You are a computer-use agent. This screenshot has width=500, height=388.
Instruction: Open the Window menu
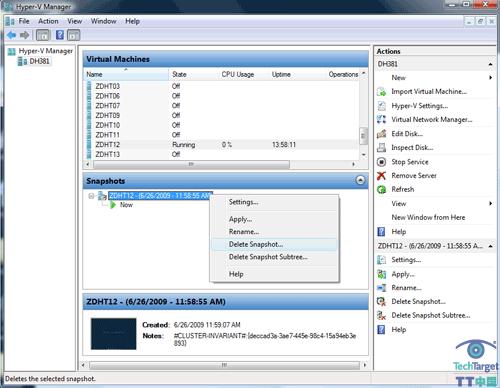[x=103, y=21]
